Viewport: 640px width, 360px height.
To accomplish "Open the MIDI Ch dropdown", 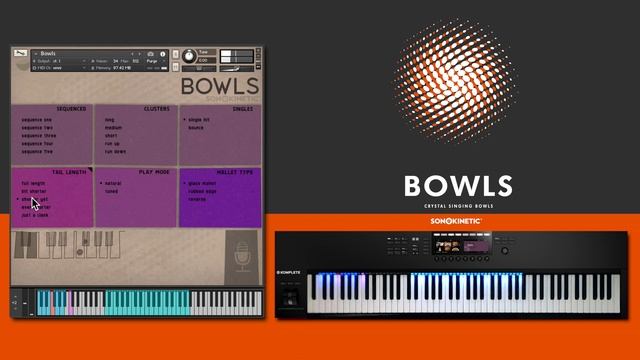I will coord(60,68).
